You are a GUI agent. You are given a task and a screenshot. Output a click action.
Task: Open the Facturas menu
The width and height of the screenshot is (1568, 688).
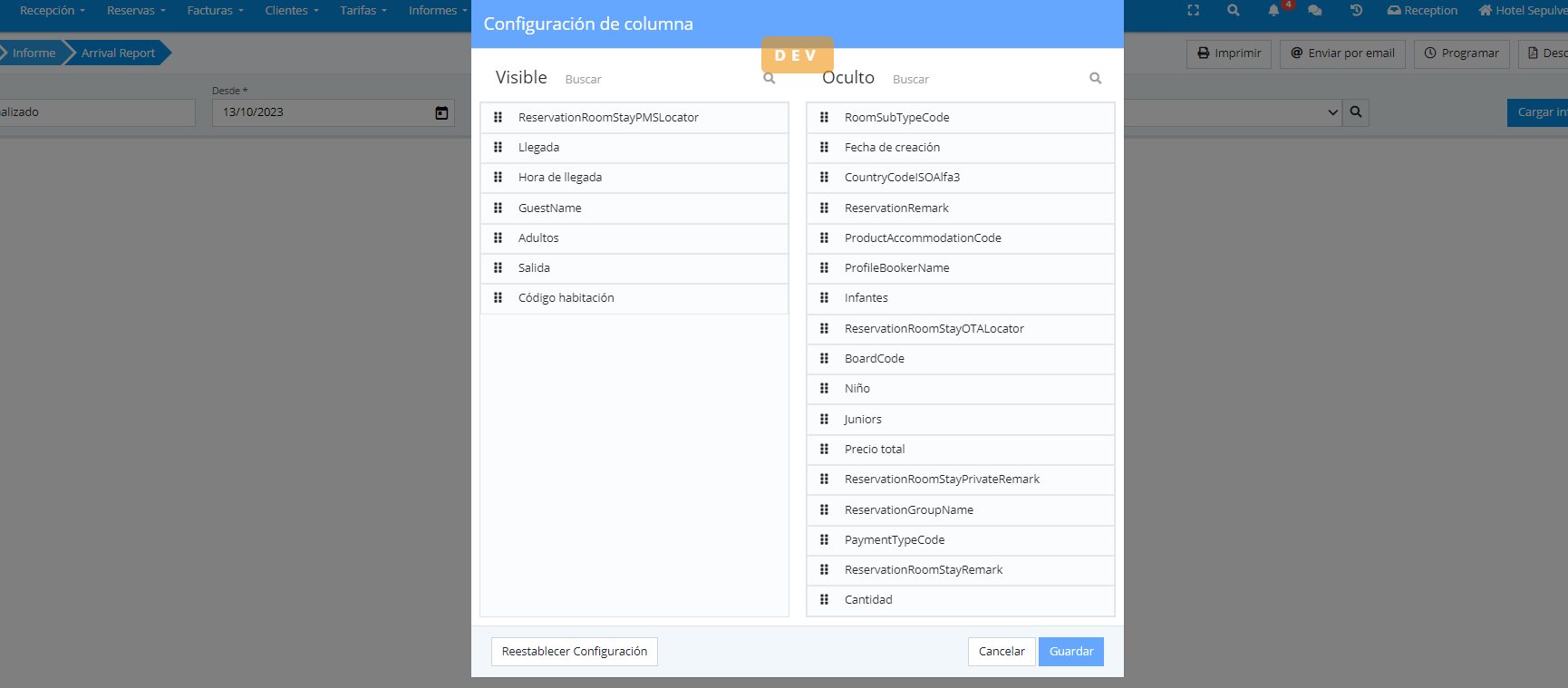[215, 11]
